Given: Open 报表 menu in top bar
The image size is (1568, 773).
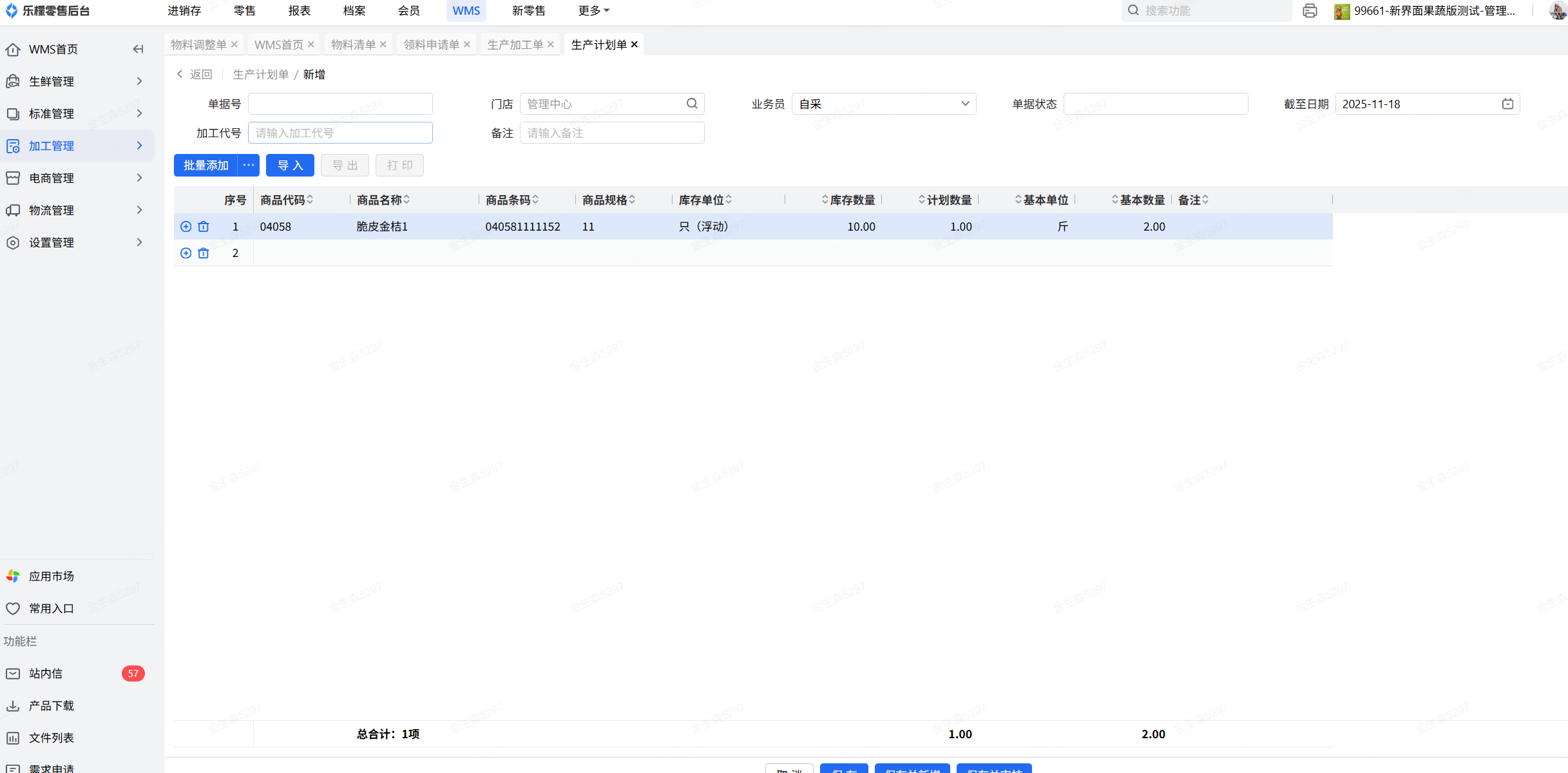Looking at the screenshot, I should (299, 11).
